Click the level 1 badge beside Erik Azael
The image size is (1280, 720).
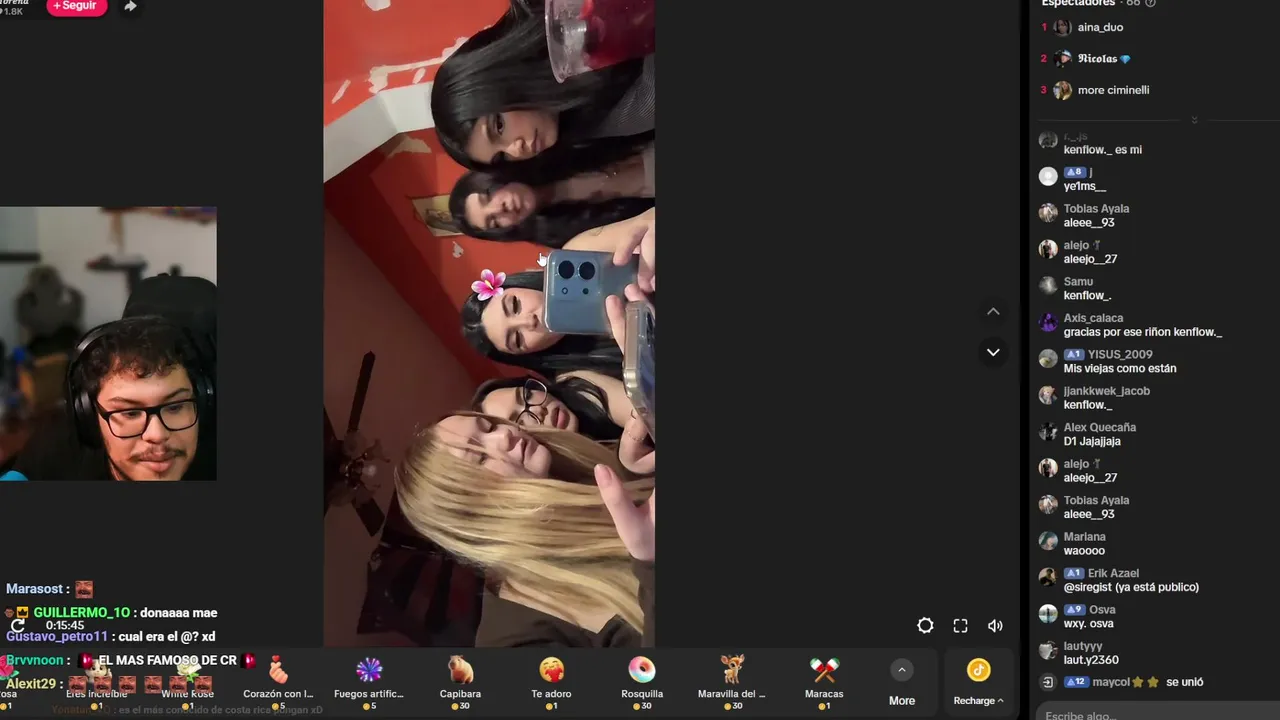click(1074, 574)
